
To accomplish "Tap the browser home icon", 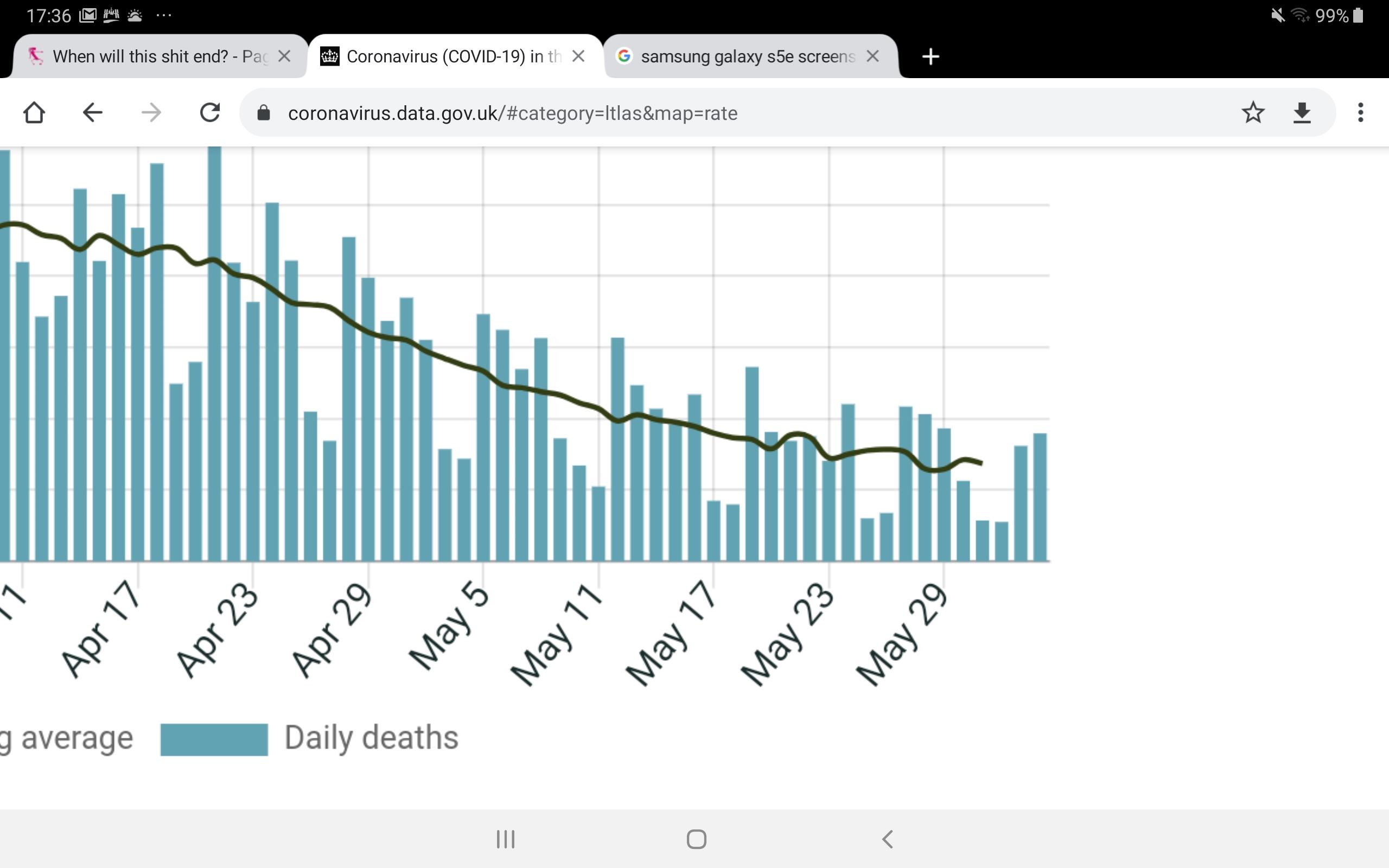I will pyautogui.click(x=34, y=112).
